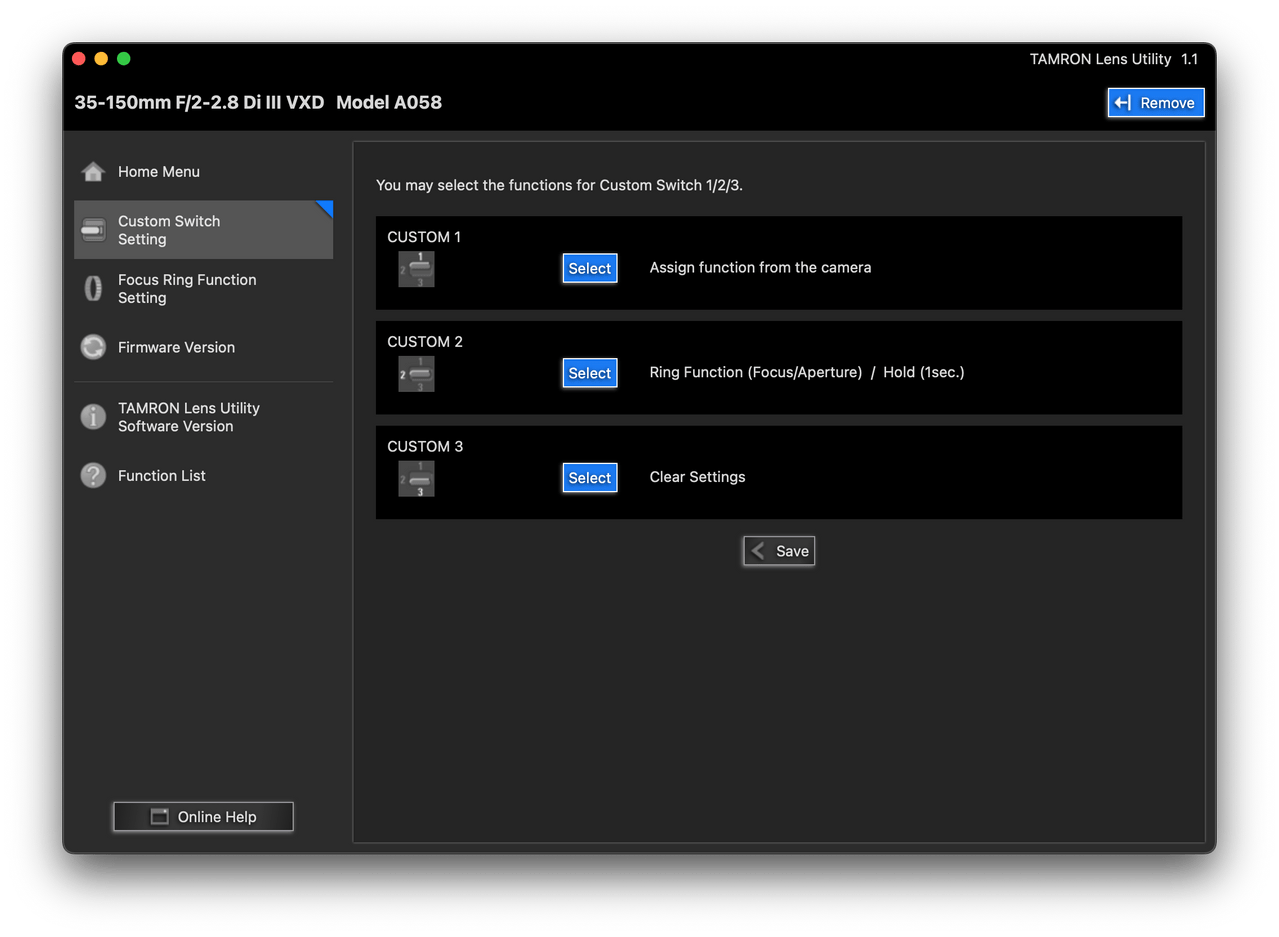This screenshot has width=1279, height=937.
Task: Click the lens name 35-150mm F/2-2.8 Di III VXD
Action: coord(200,102)
